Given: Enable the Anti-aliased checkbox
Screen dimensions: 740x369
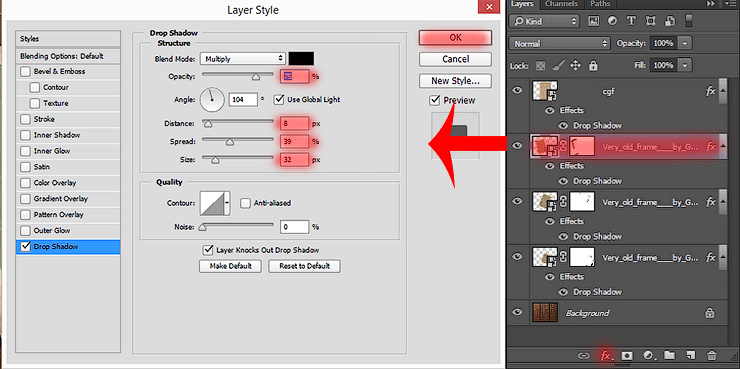Looking at the screenshot, I should tap(245, 203).
